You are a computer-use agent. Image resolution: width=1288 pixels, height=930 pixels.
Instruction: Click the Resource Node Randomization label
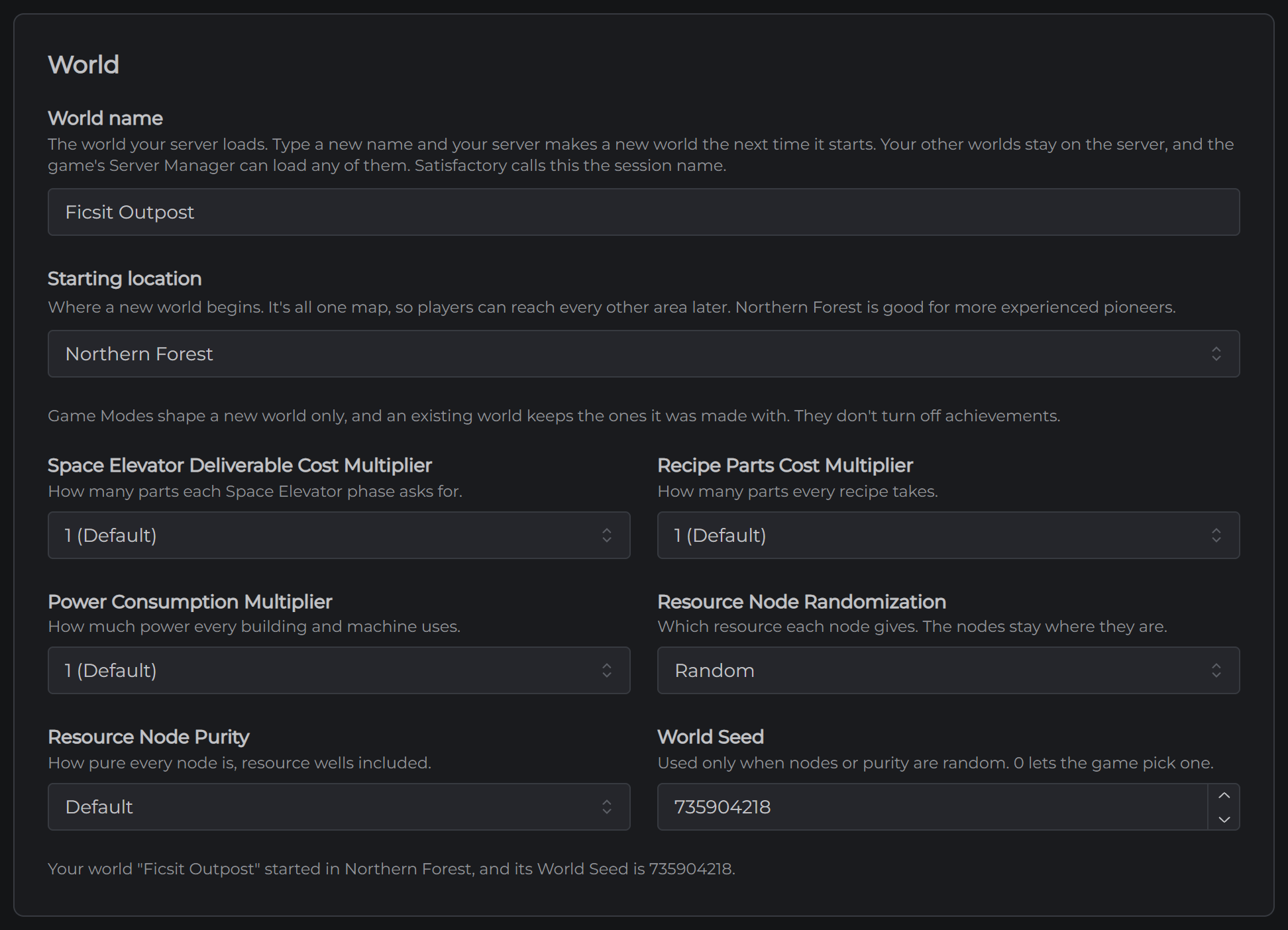(x=802, y=601)
